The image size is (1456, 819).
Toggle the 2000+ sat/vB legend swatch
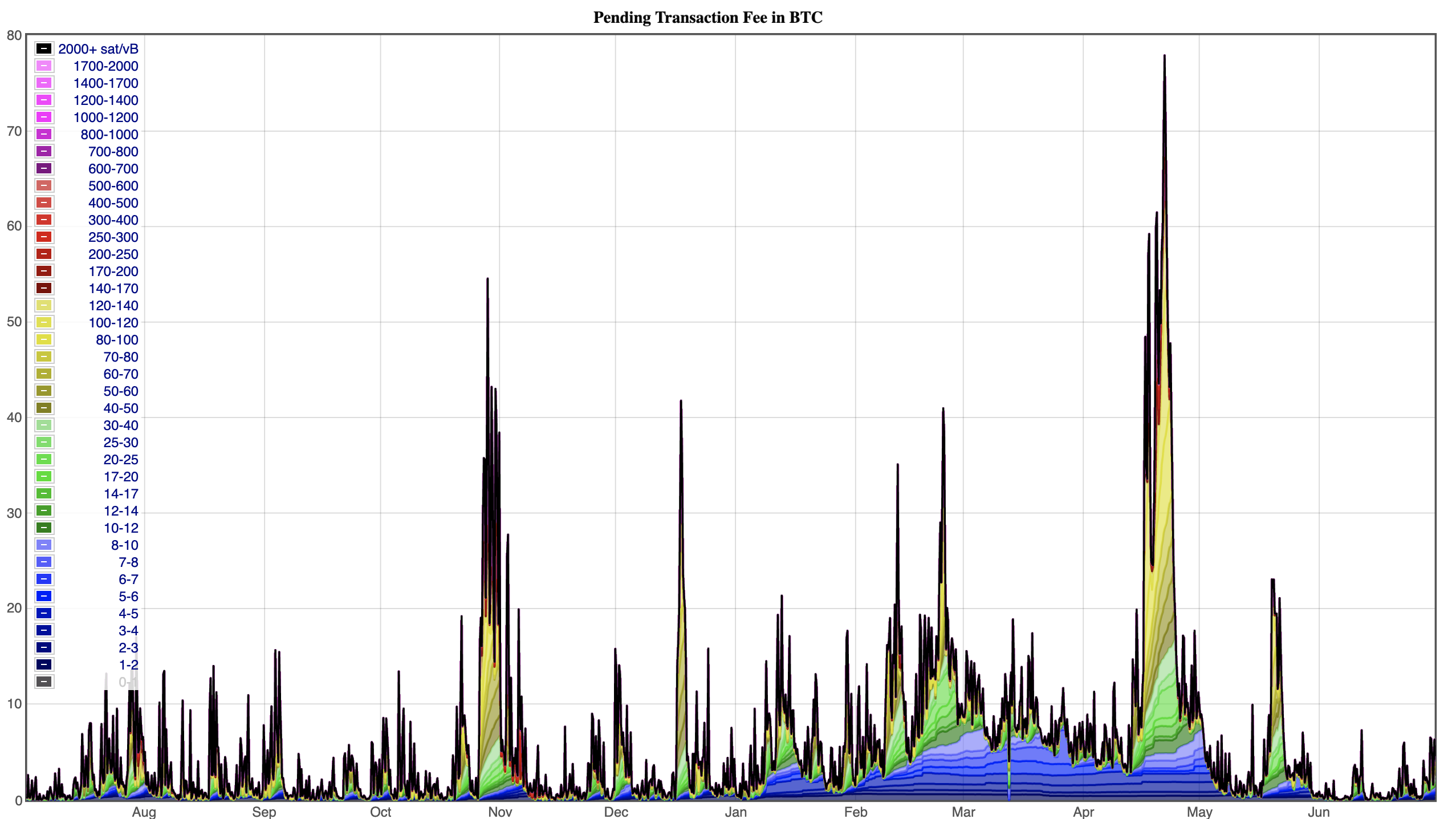[x=44, y=48]
